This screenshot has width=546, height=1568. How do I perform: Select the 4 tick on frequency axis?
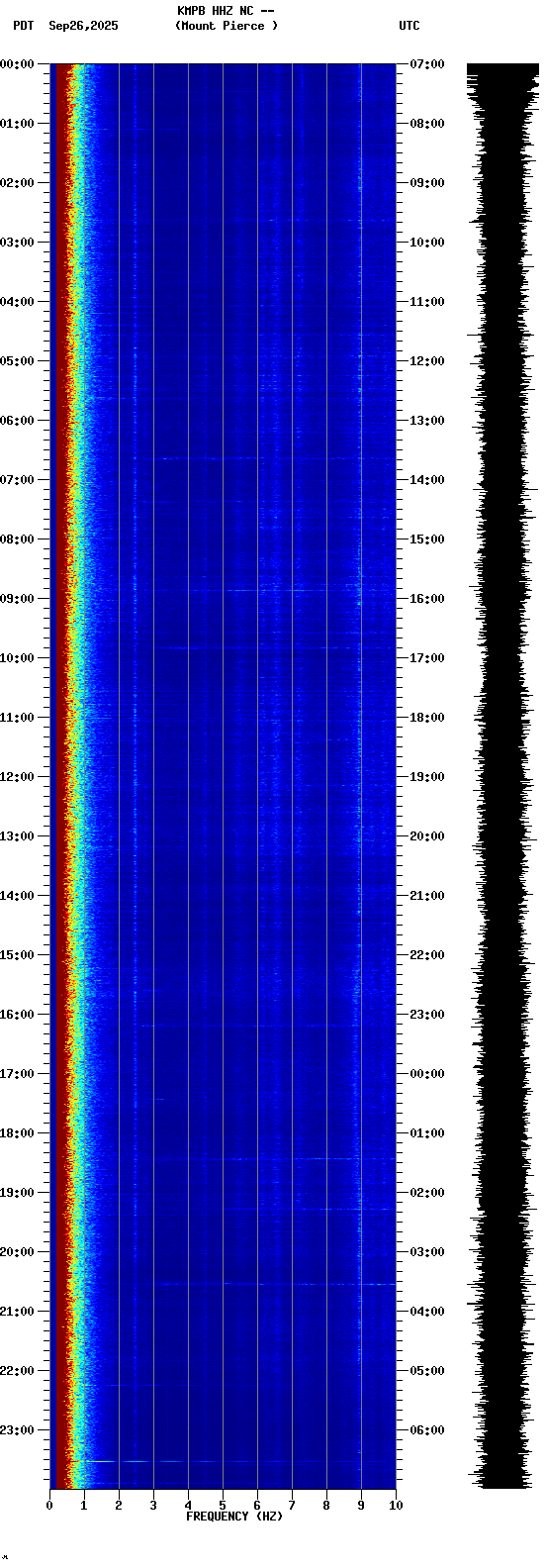pos(188,1506)
